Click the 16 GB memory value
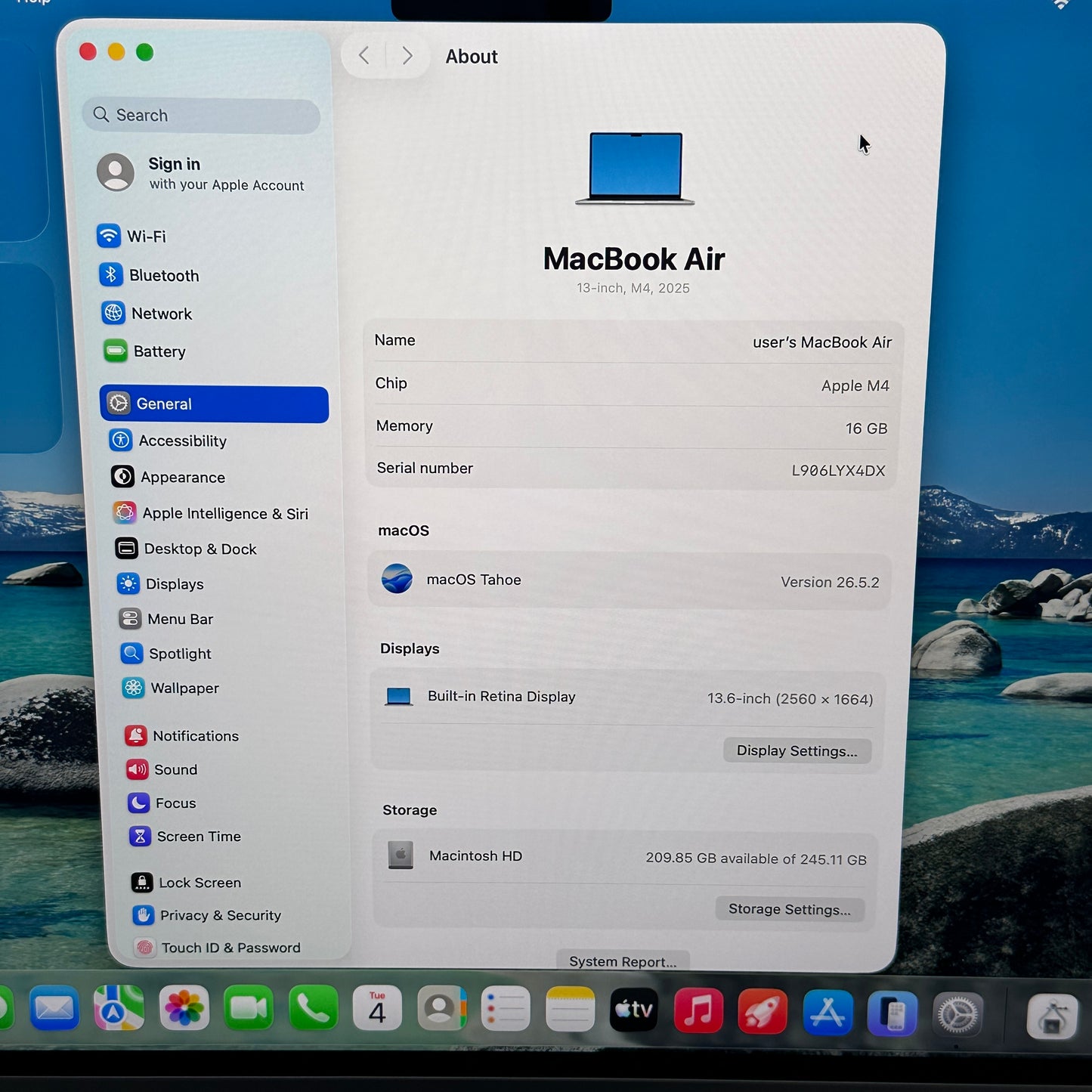This screenshot has height=1092, width=1092. tap(866, 428)
